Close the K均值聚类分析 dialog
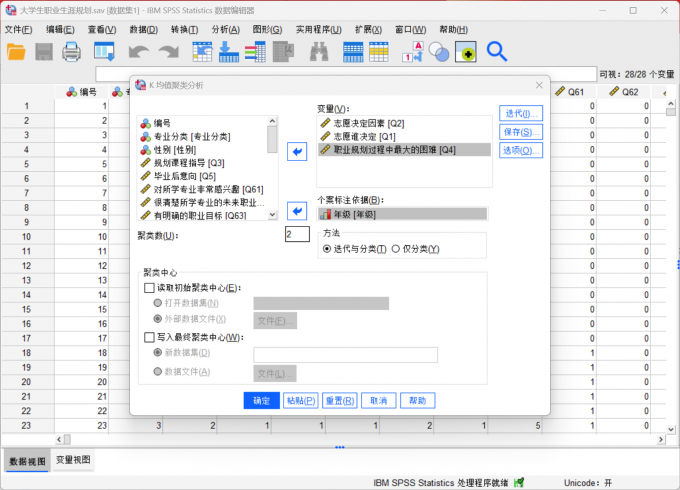 (539, 85)
